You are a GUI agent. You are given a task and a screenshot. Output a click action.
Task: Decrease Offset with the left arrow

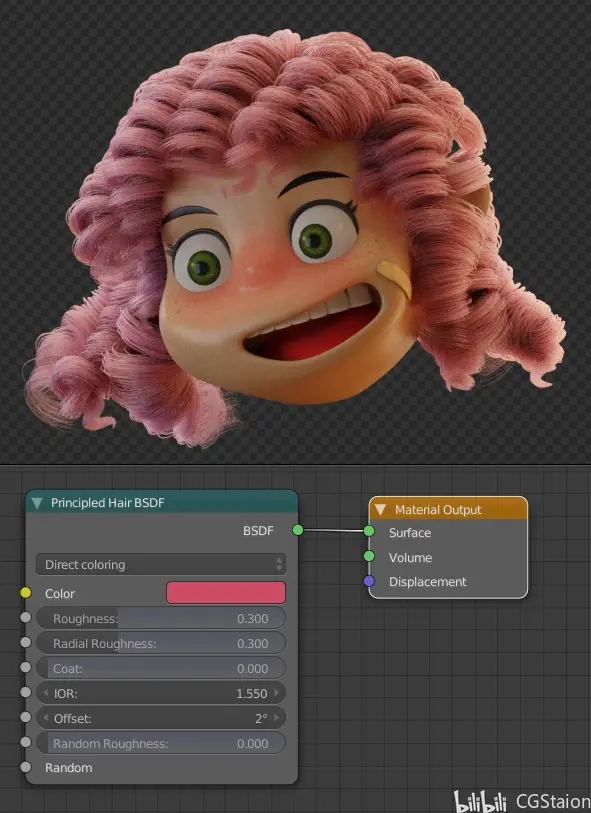pos(45,718)
